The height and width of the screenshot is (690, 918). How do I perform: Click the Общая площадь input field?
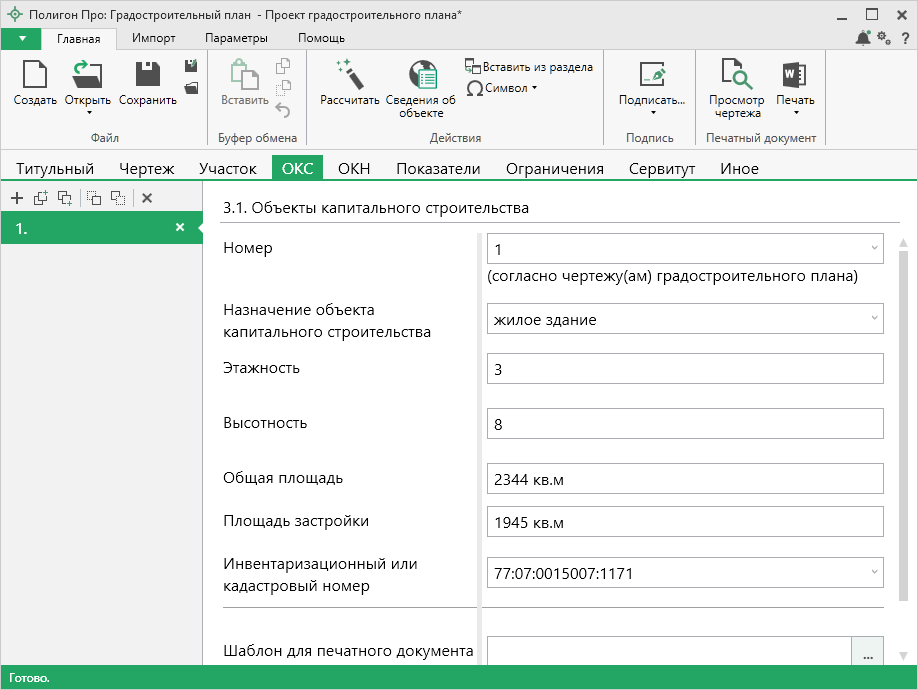685,479
